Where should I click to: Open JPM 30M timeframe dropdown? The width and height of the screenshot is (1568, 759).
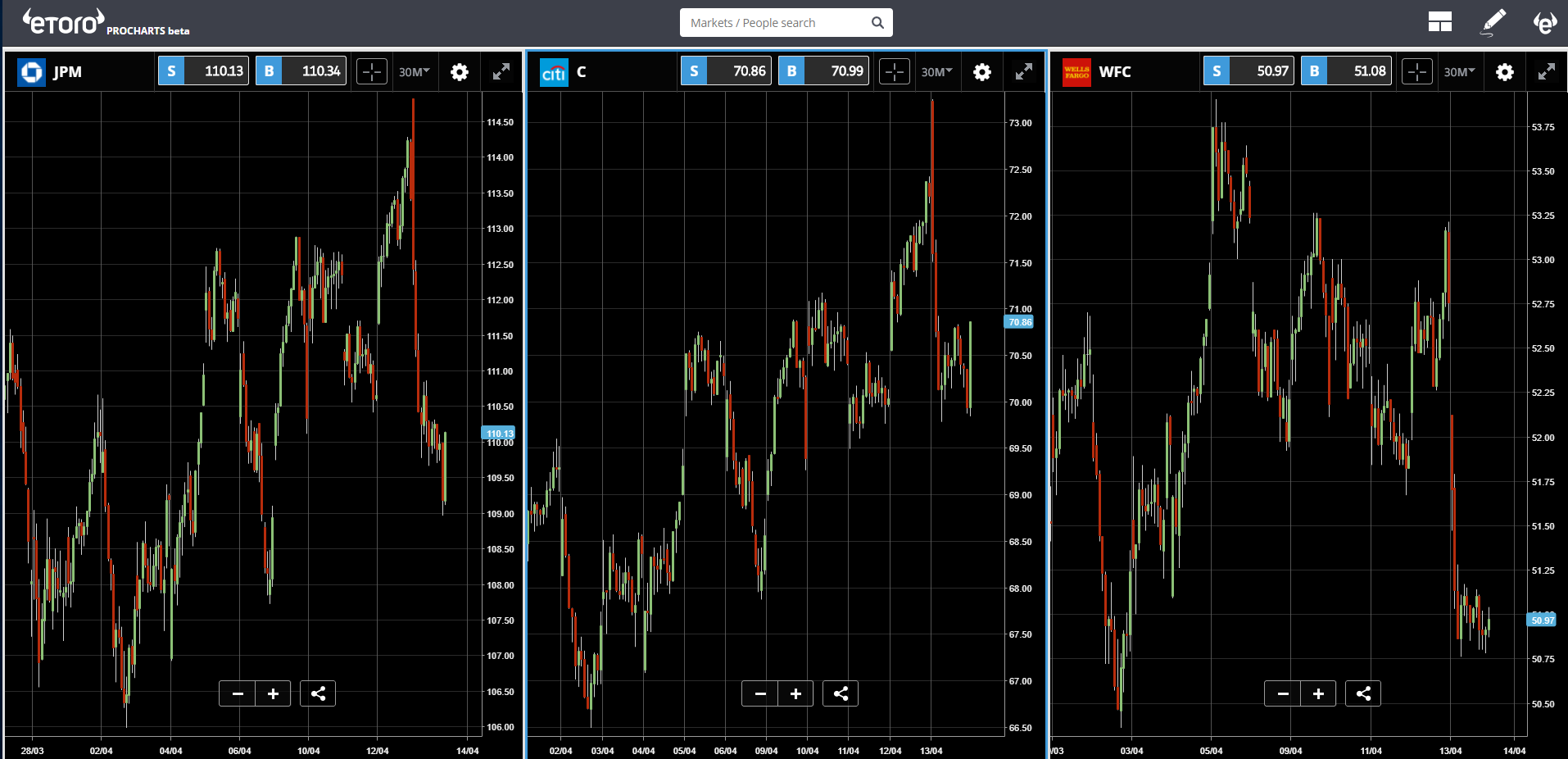414,72
